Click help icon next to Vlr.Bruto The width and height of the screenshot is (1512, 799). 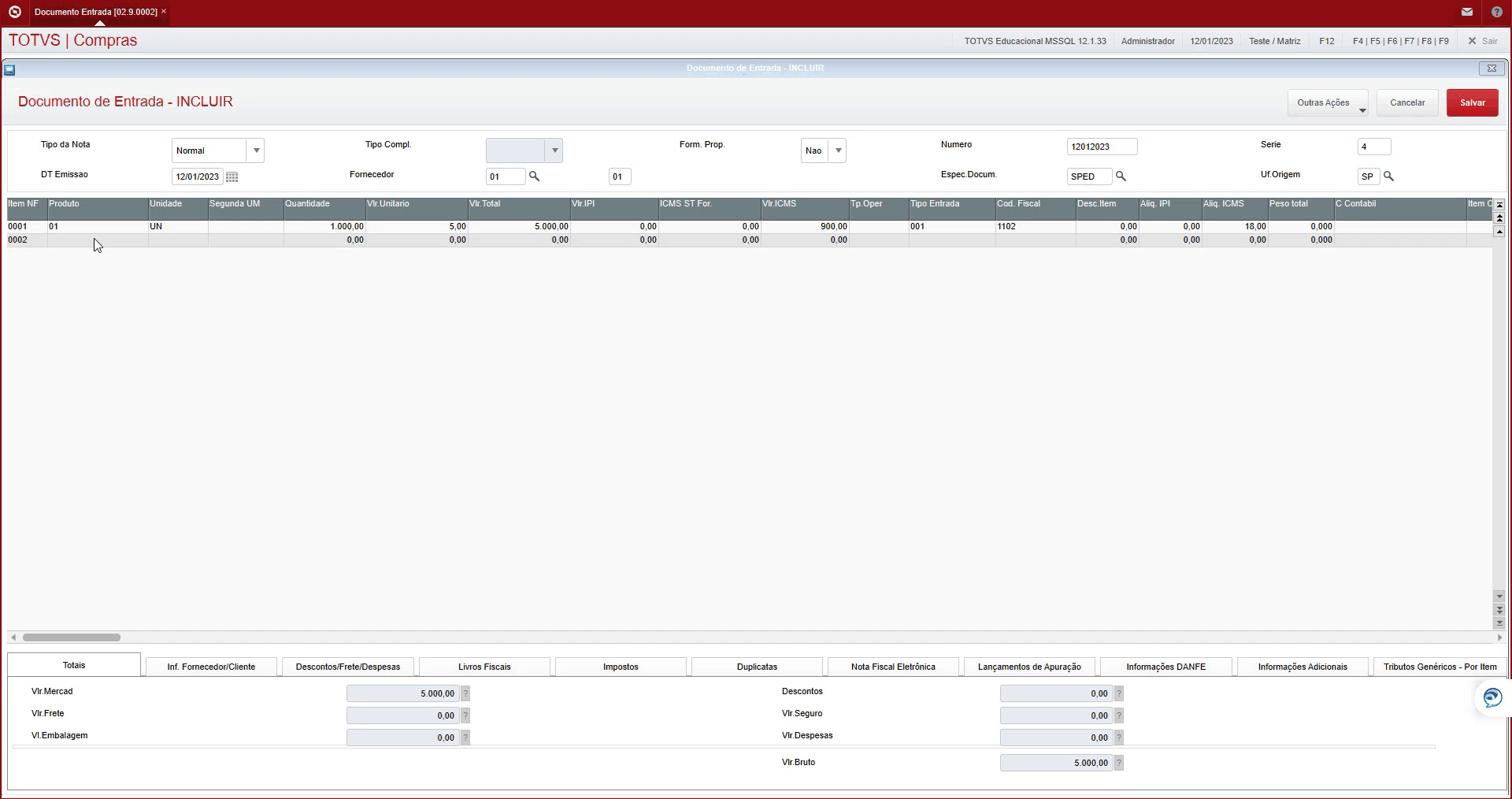(1119, 763)
